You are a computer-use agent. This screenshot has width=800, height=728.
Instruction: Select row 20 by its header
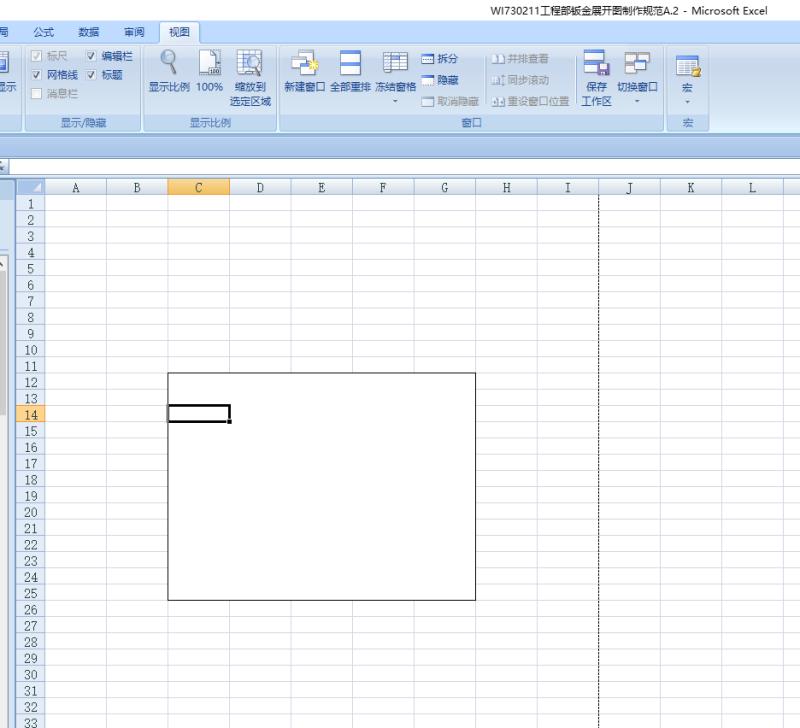coord(31,512)
